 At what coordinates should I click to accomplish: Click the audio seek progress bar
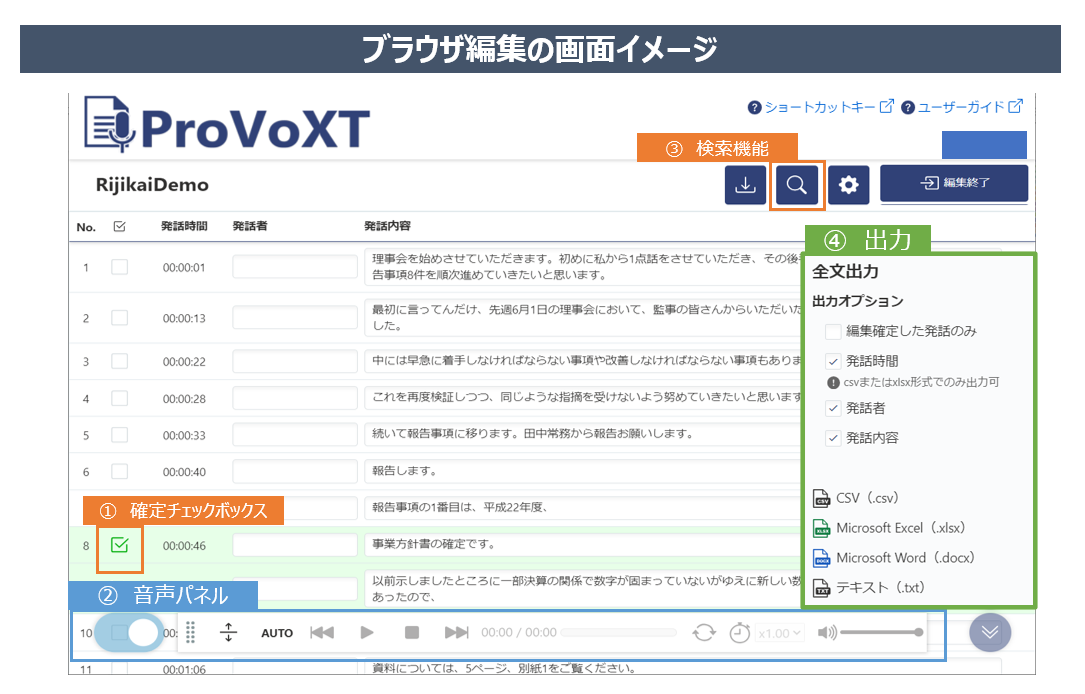[619, 632]
